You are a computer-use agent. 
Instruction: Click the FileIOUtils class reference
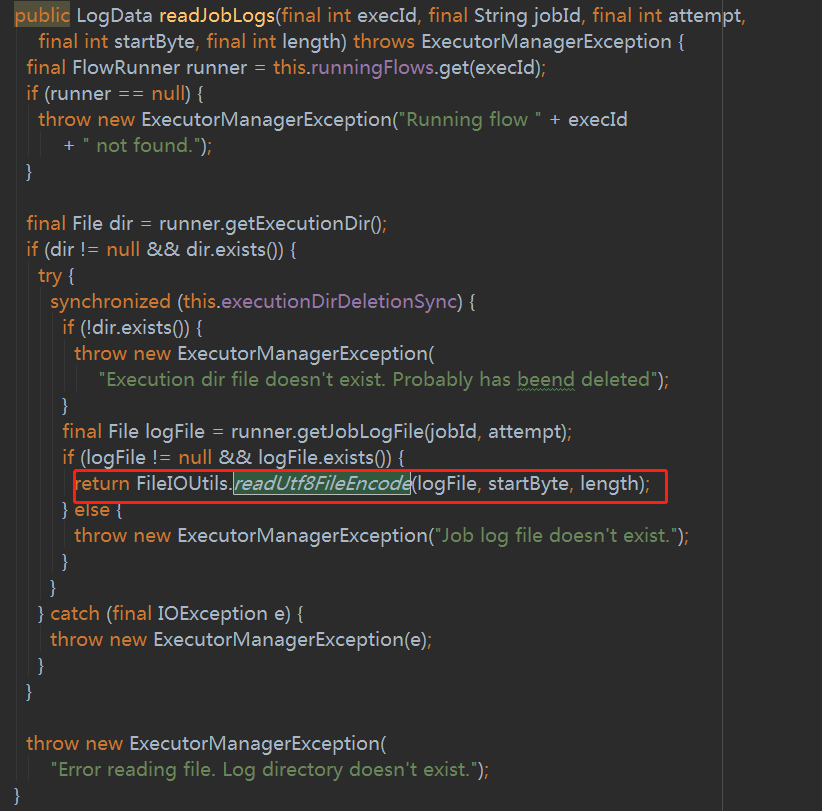183,483
